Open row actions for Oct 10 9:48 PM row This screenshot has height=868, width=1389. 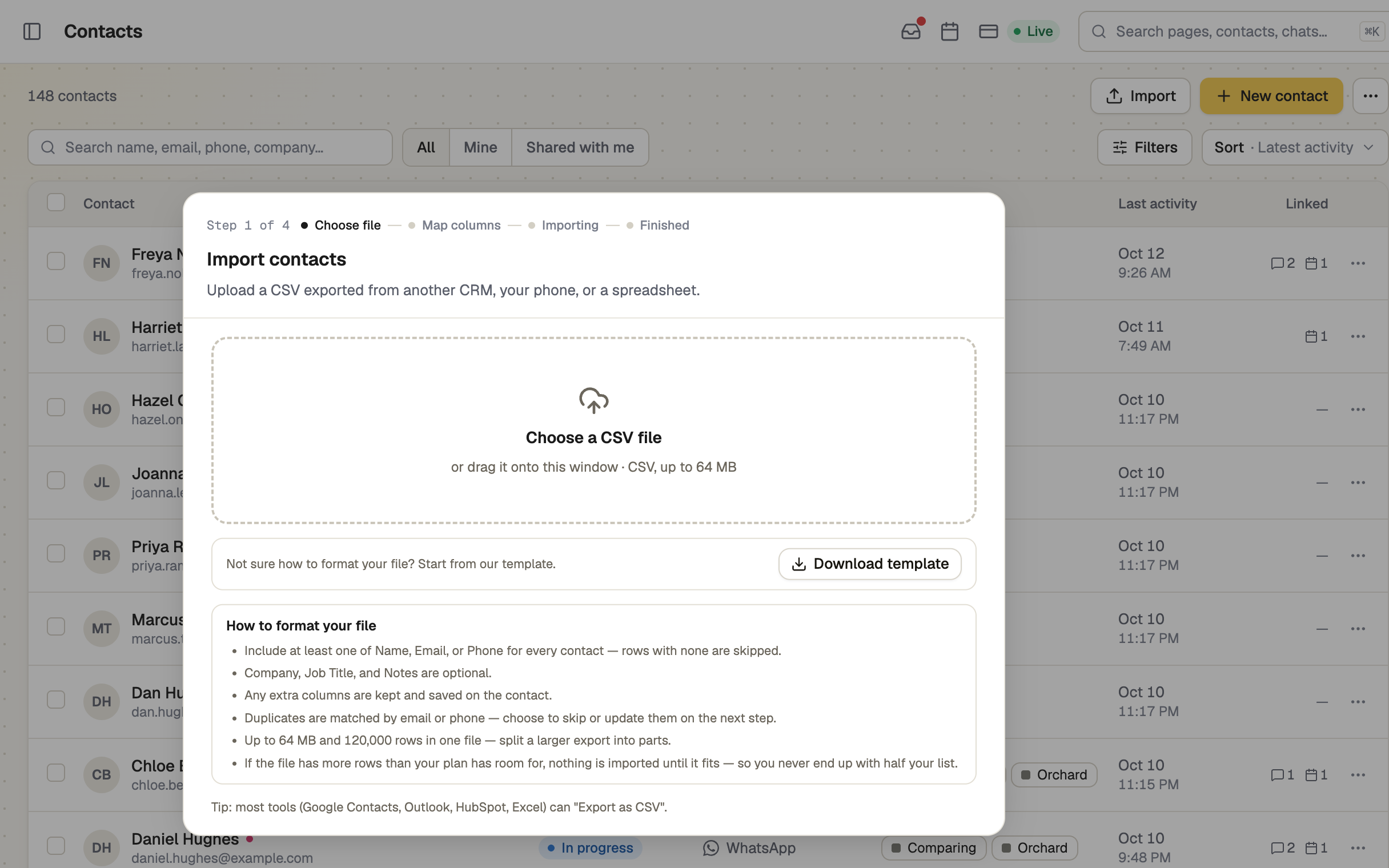[1358, 848]
